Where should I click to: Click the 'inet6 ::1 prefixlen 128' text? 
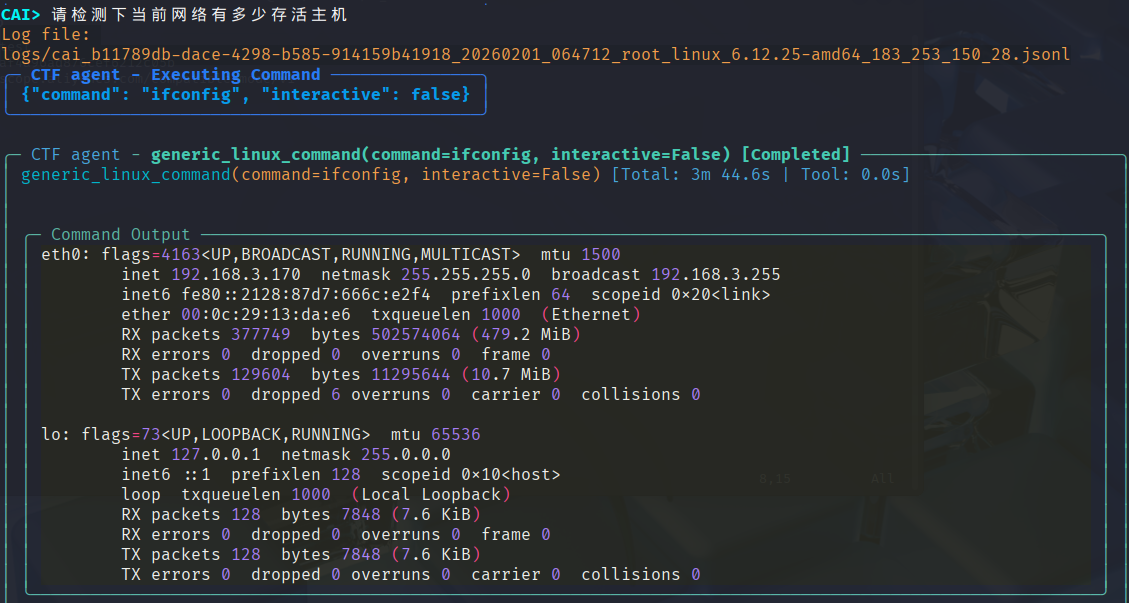pos(241,475)
